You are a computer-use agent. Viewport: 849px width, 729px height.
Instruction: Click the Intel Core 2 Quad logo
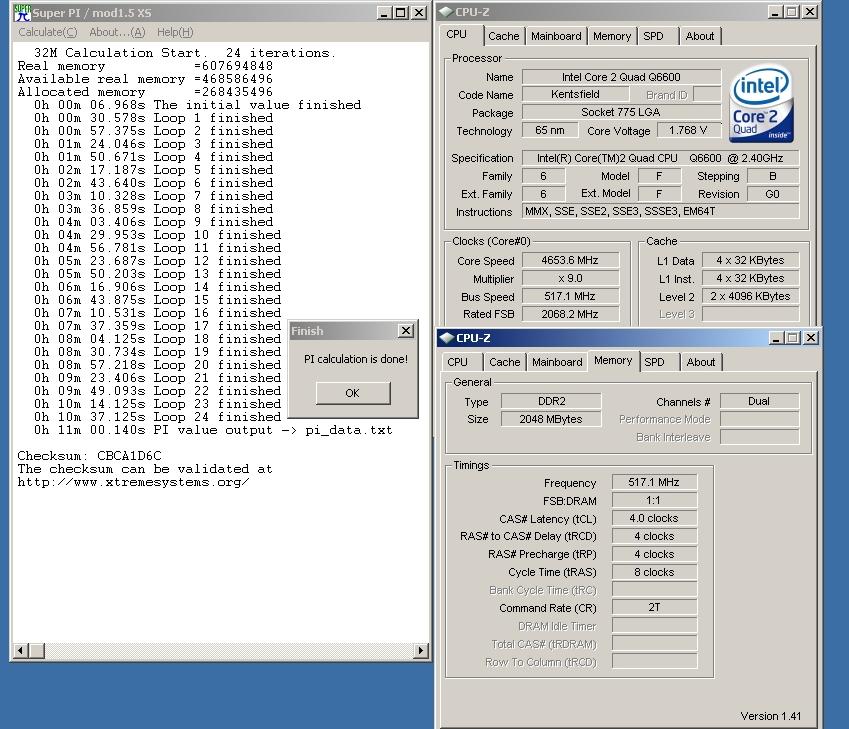click(x=761, y=105)
